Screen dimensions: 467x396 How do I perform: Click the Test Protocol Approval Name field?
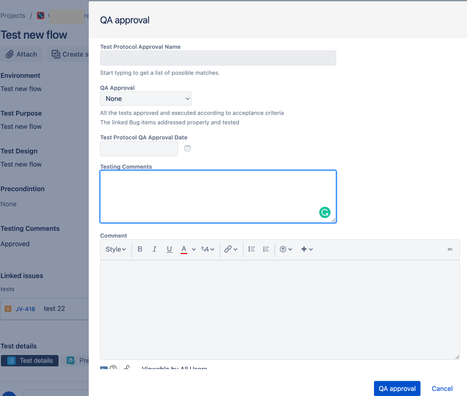coord(218,58)
